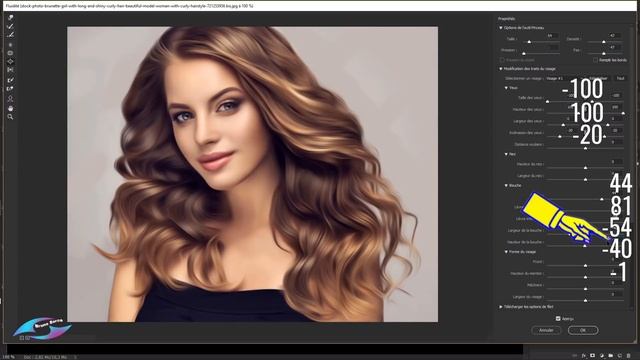Collapse the Bouche section

click(x=506, y=185)
